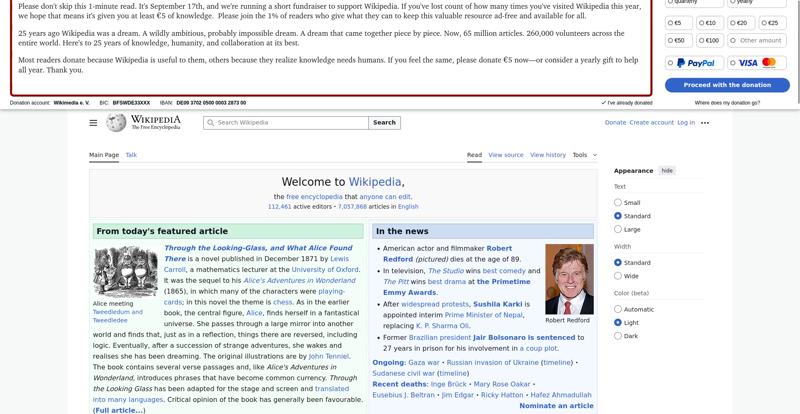Click the PayPal logo
The width and height of the screenshot is (800, 414).
point(694,63)
